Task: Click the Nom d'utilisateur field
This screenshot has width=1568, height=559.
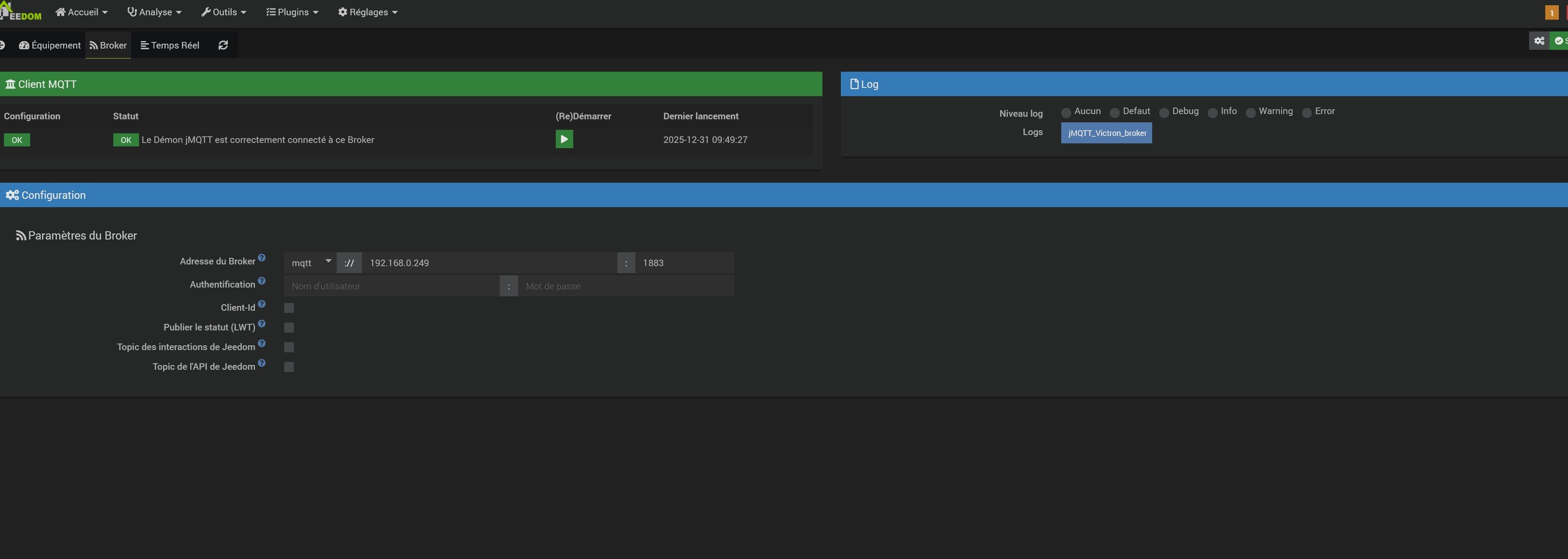Action: click(x=392, y=286)
